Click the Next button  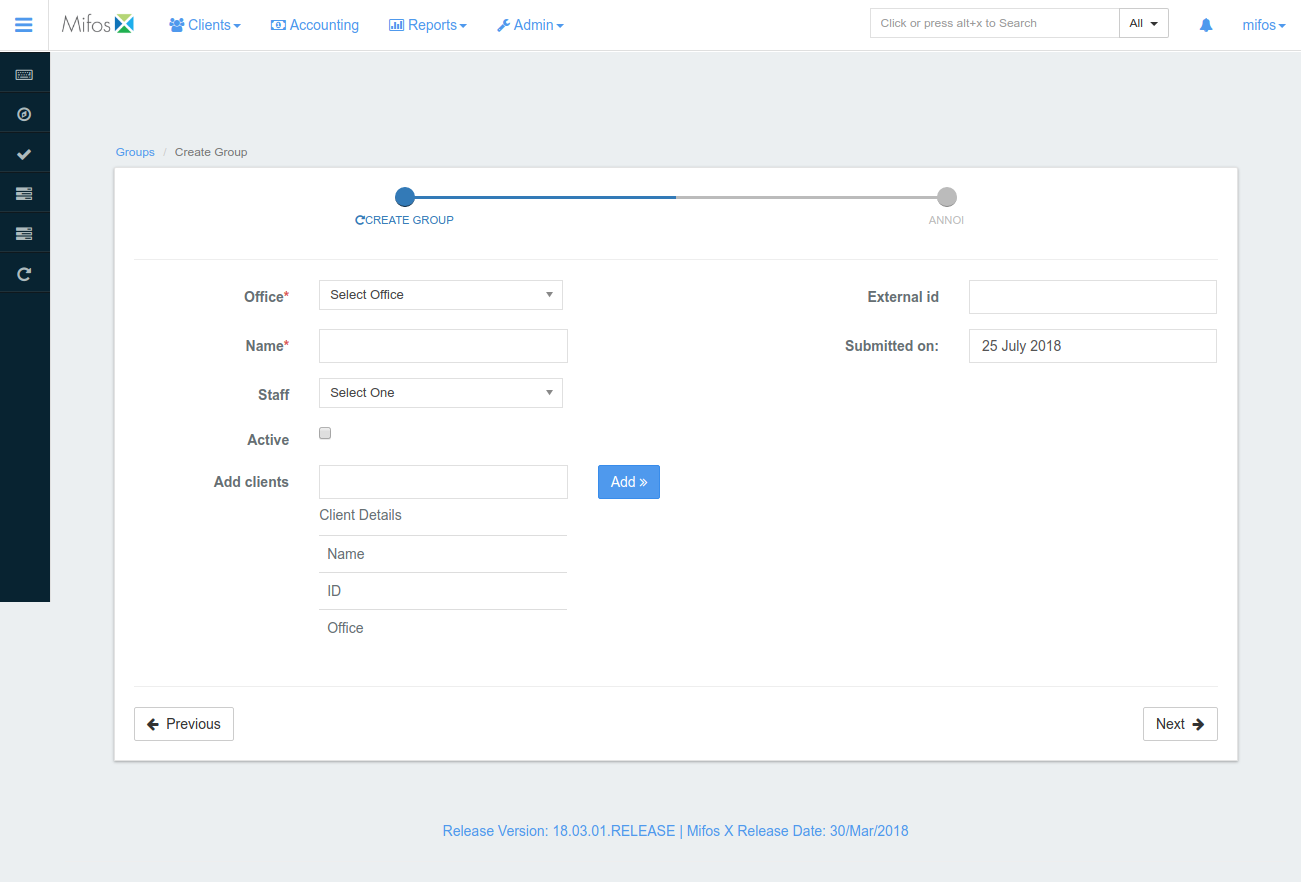tap(1179, 723)
